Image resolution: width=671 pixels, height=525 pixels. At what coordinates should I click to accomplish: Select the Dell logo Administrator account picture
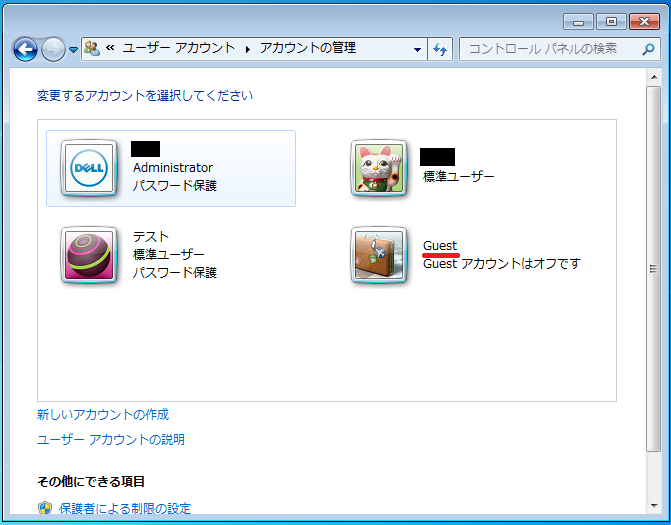pos(89,168)
